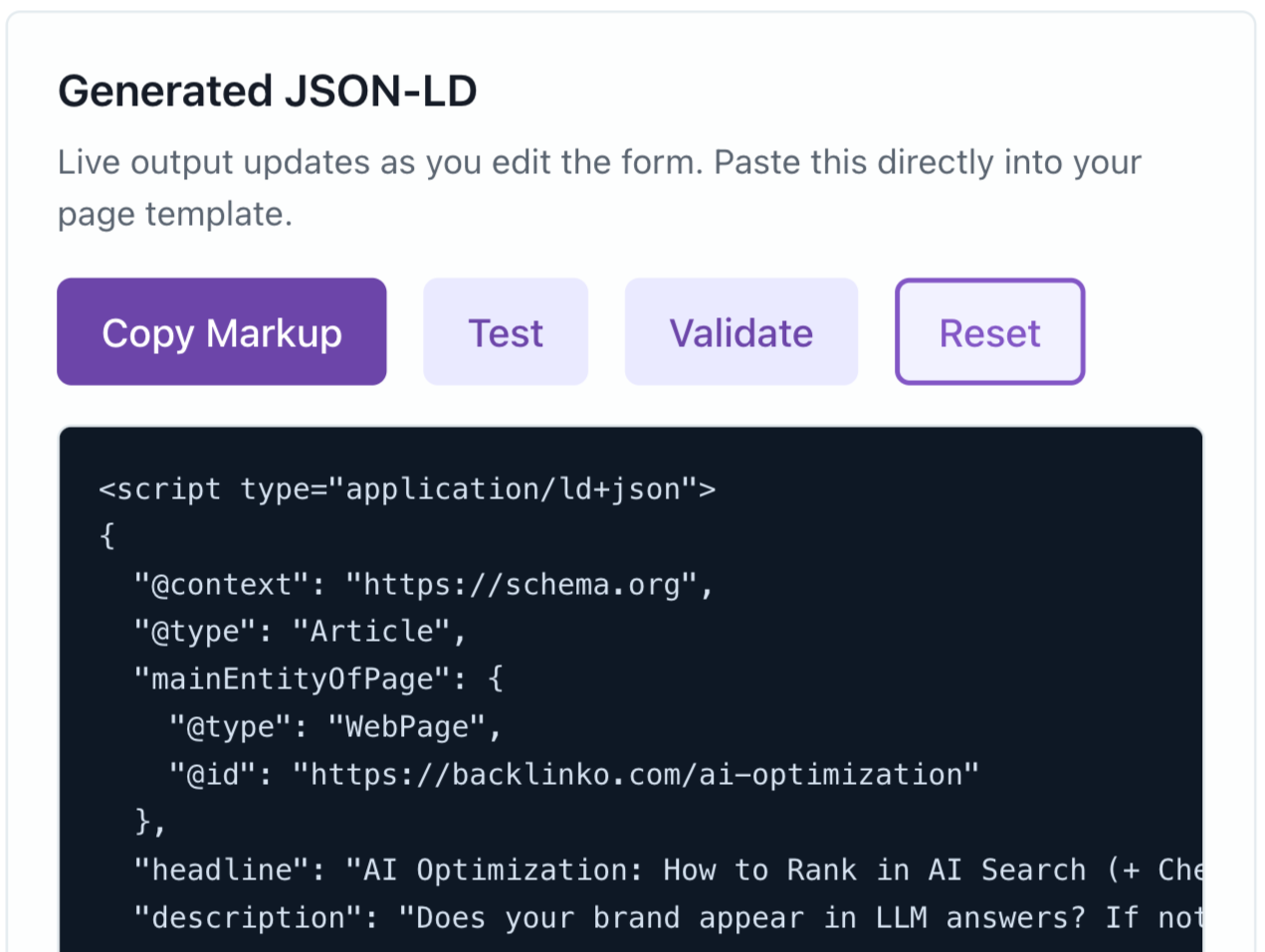Click the Copy Markup button

click(x=221, y=332)
